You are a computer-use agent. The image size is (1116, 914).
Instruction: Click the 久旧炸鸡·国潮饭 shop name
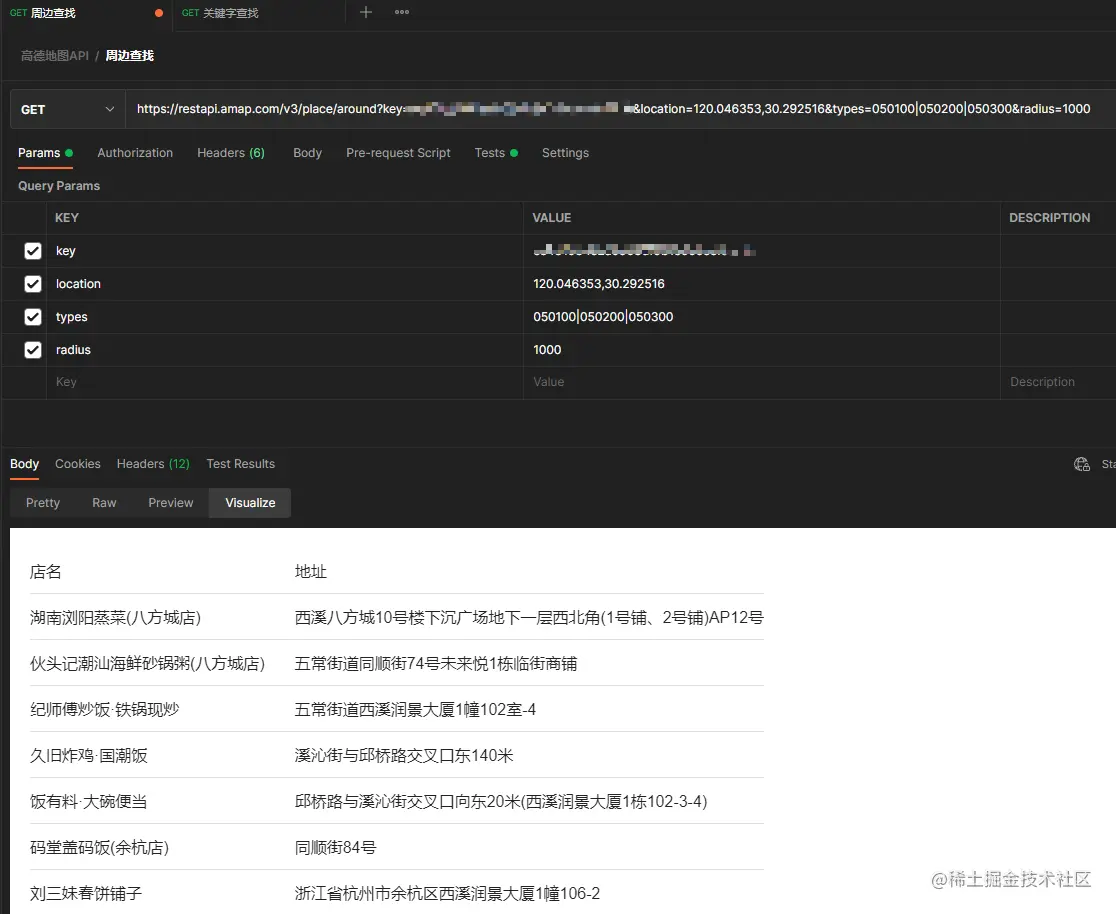click(89, 756)
